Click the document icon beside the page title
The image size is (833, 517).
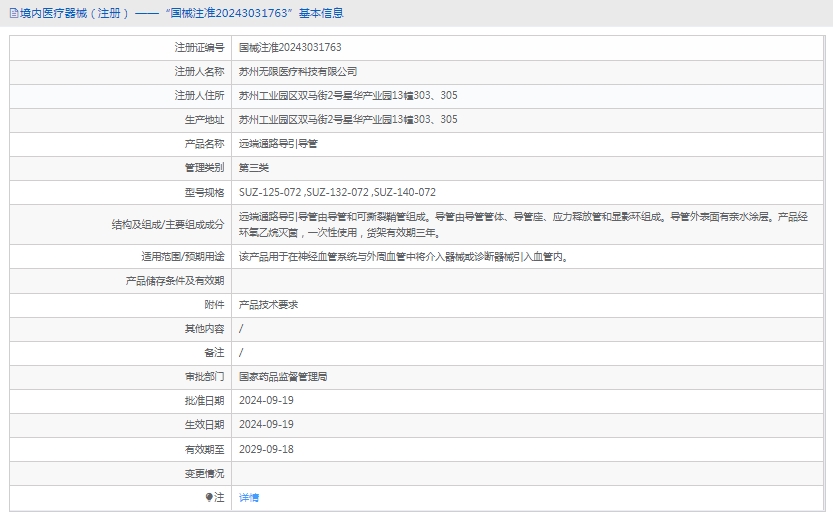click(13, 13)
